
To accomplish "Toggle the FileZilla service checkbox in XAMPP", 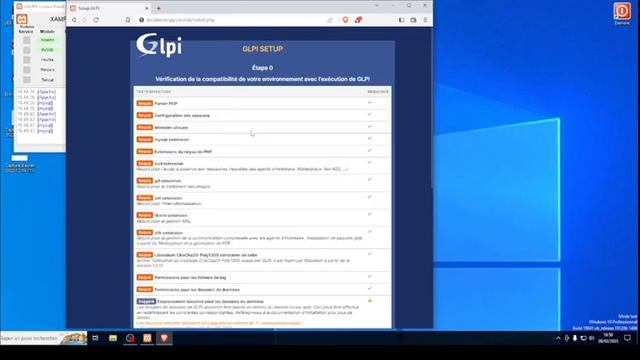I will (x=27, y=60).
